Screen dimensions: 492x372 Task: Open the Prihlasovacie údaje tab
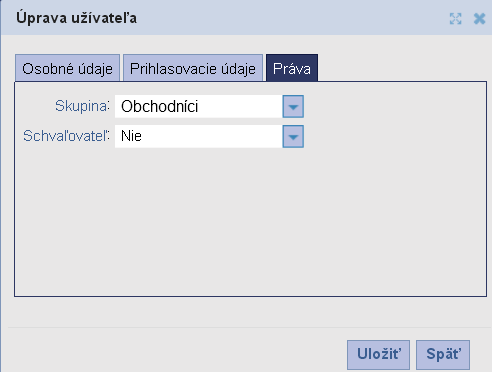coord(193,68)
